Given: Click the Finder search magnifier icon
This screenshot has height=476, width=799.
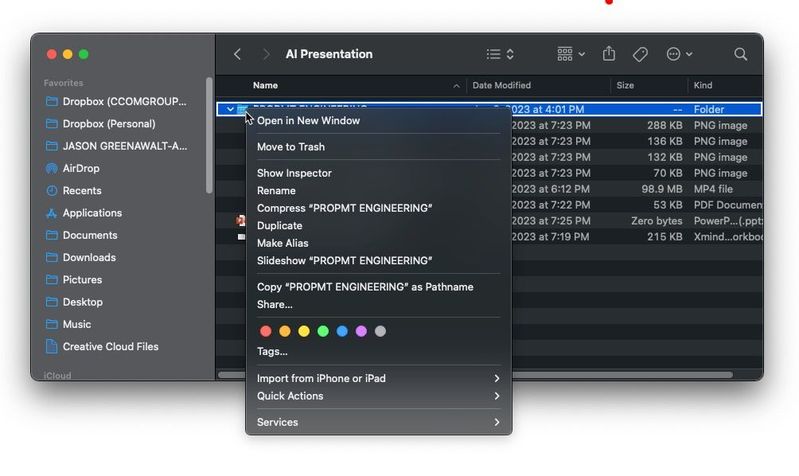Looking at the screenshot, I should coord(740,54).
